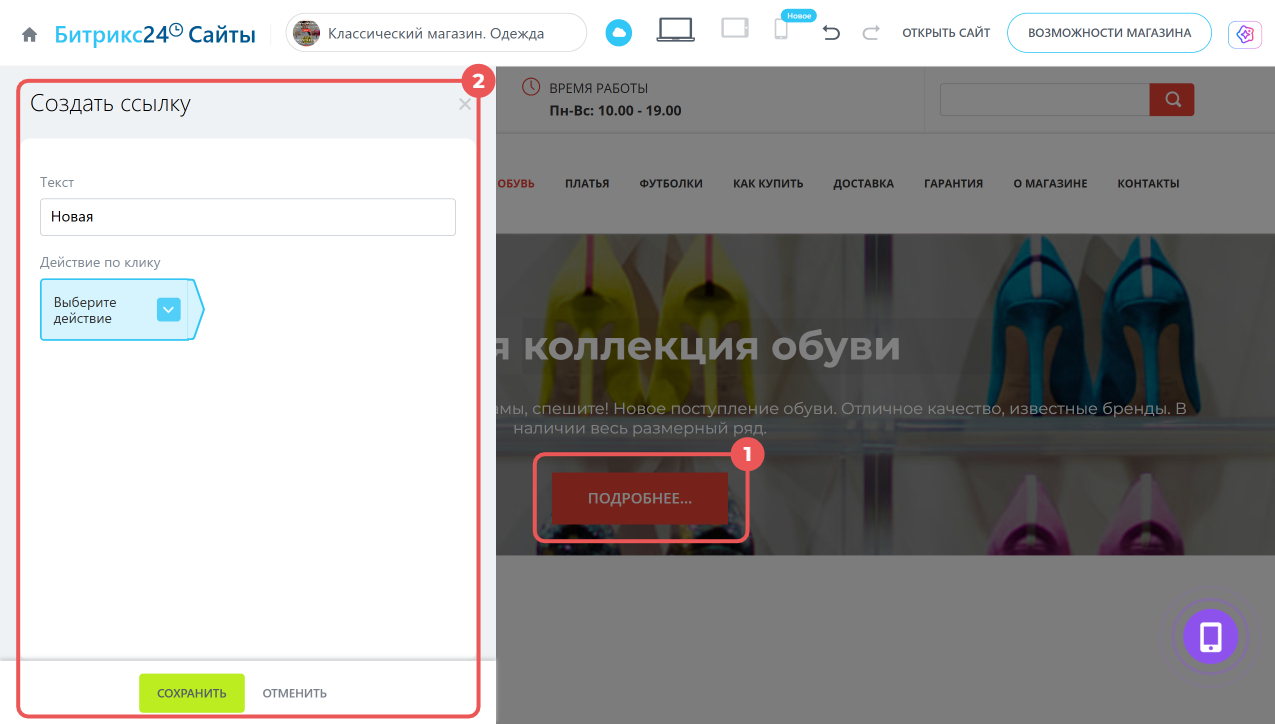Open the ФУТБОЛКИ menu item
The image size is (1275, 724).
(x=671, y=183)
